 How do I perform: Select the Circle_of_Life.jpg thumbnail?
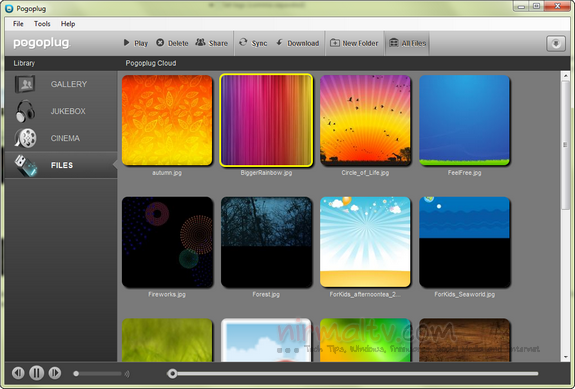point(365,120)
